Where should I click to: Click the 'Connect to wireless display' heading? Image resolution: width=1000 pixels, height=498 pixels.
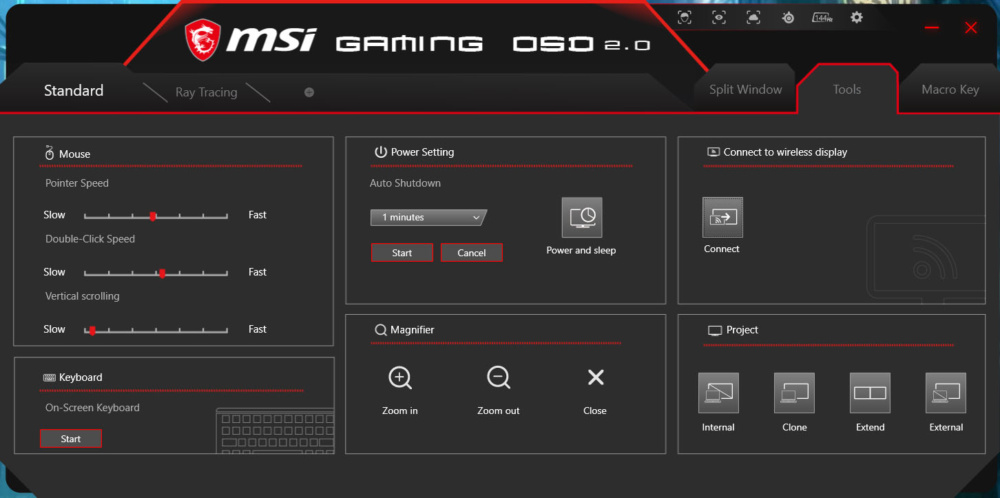point(785,152)
